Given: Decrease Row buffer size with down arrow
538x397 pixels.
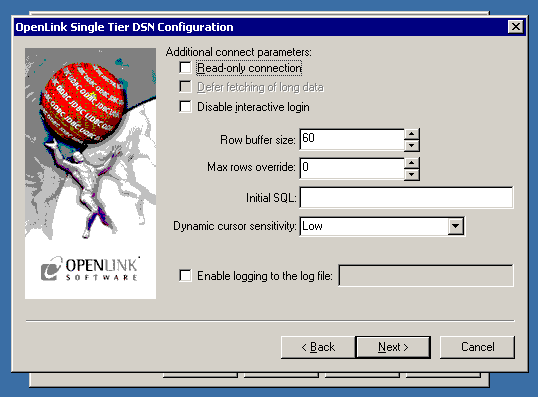Looking at the screenshot, I should [x=411, y=145].
